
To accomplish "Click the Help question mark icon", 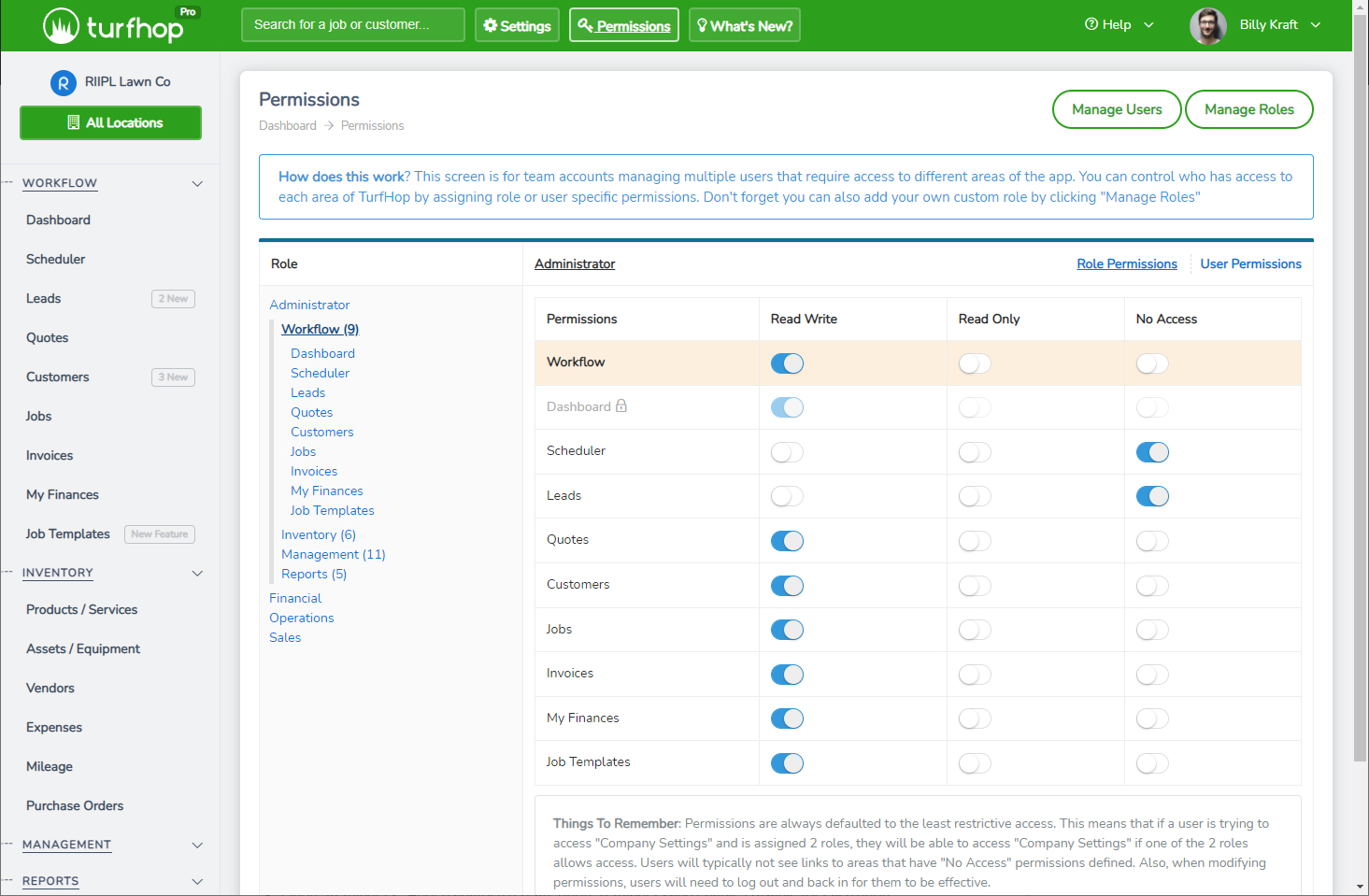I will pyautogui.click(x=1091, y=24).
